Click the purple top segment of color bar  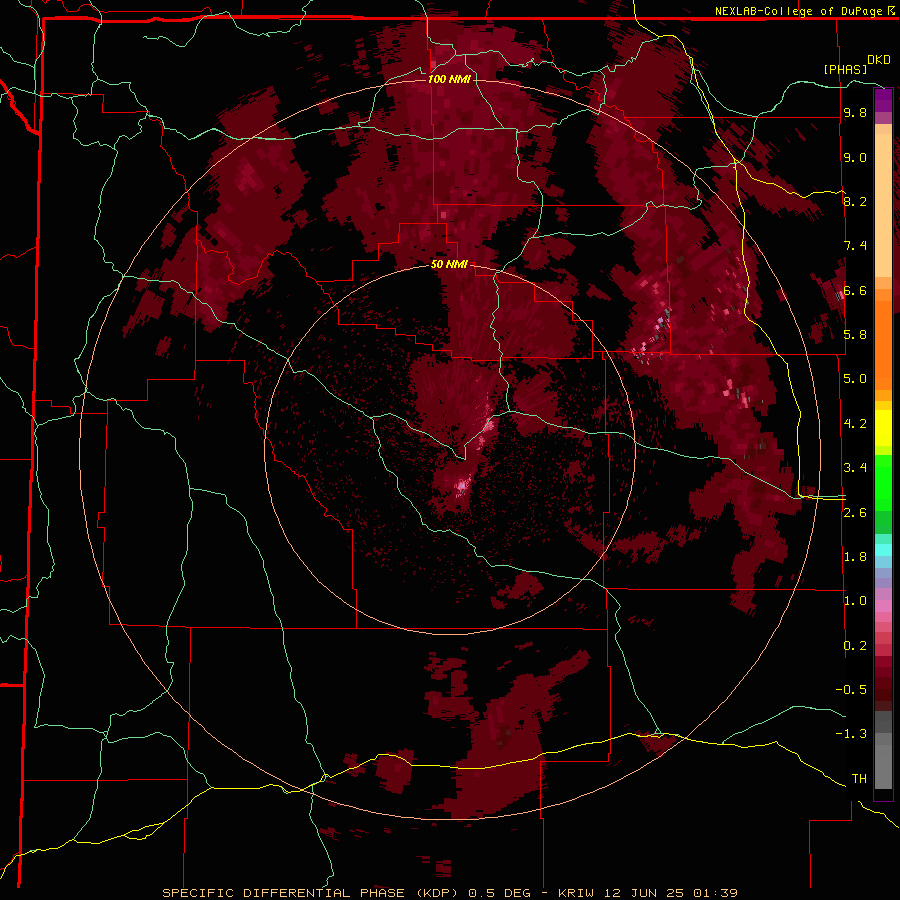click(883, 100)
